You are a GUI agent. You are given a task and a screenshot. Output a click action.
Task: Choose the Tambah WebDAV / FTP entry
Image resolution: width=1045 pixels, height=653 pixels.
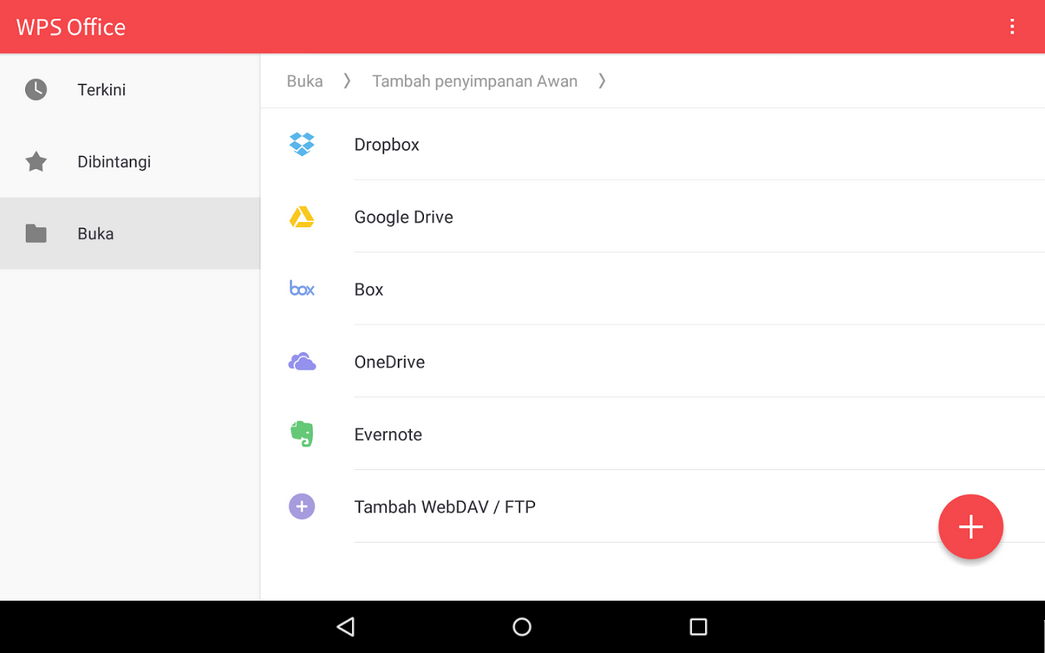point(445,507)
